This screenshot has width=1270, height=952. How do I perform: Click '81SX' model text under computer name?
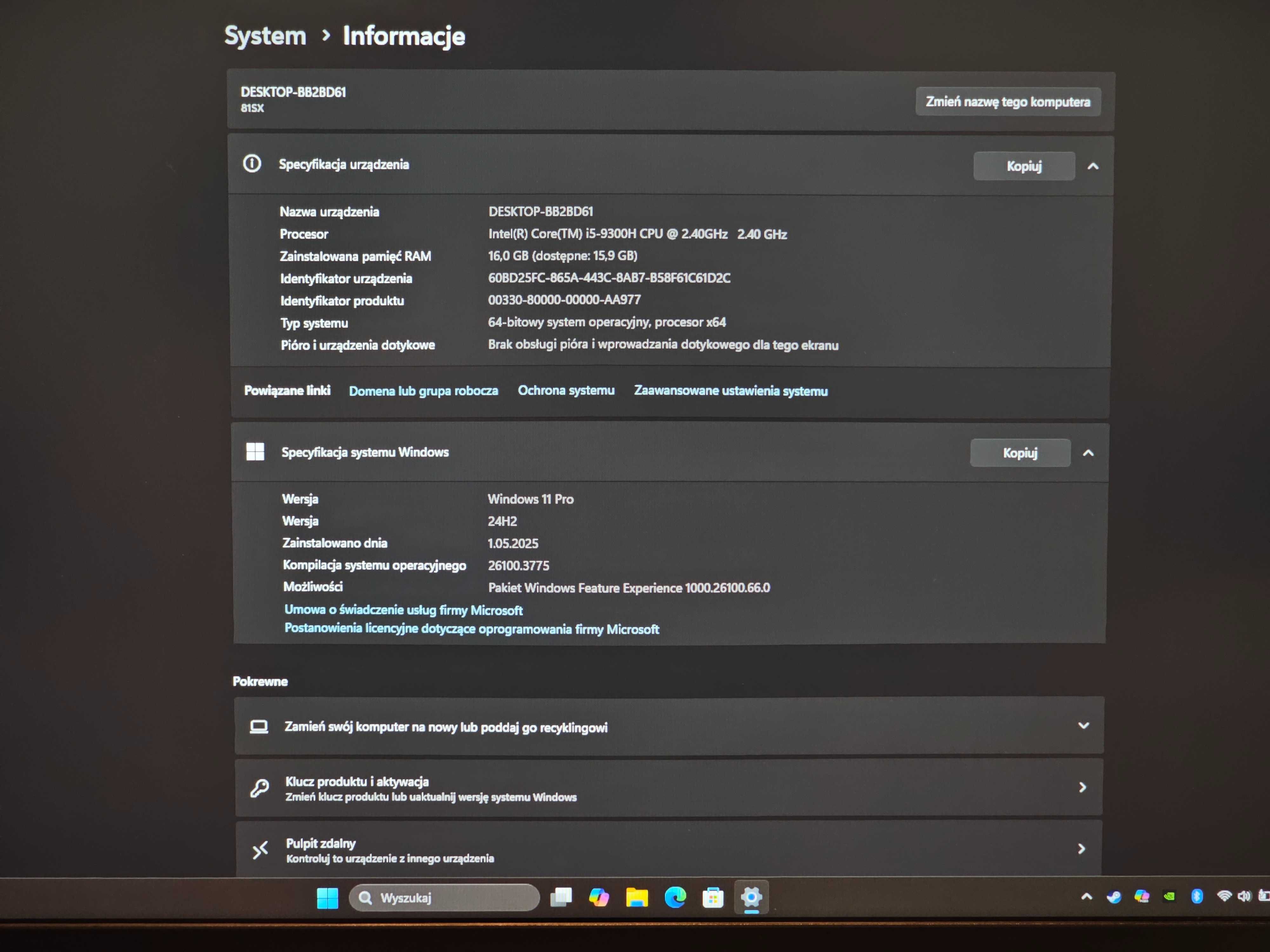click(x=252, y=108)
